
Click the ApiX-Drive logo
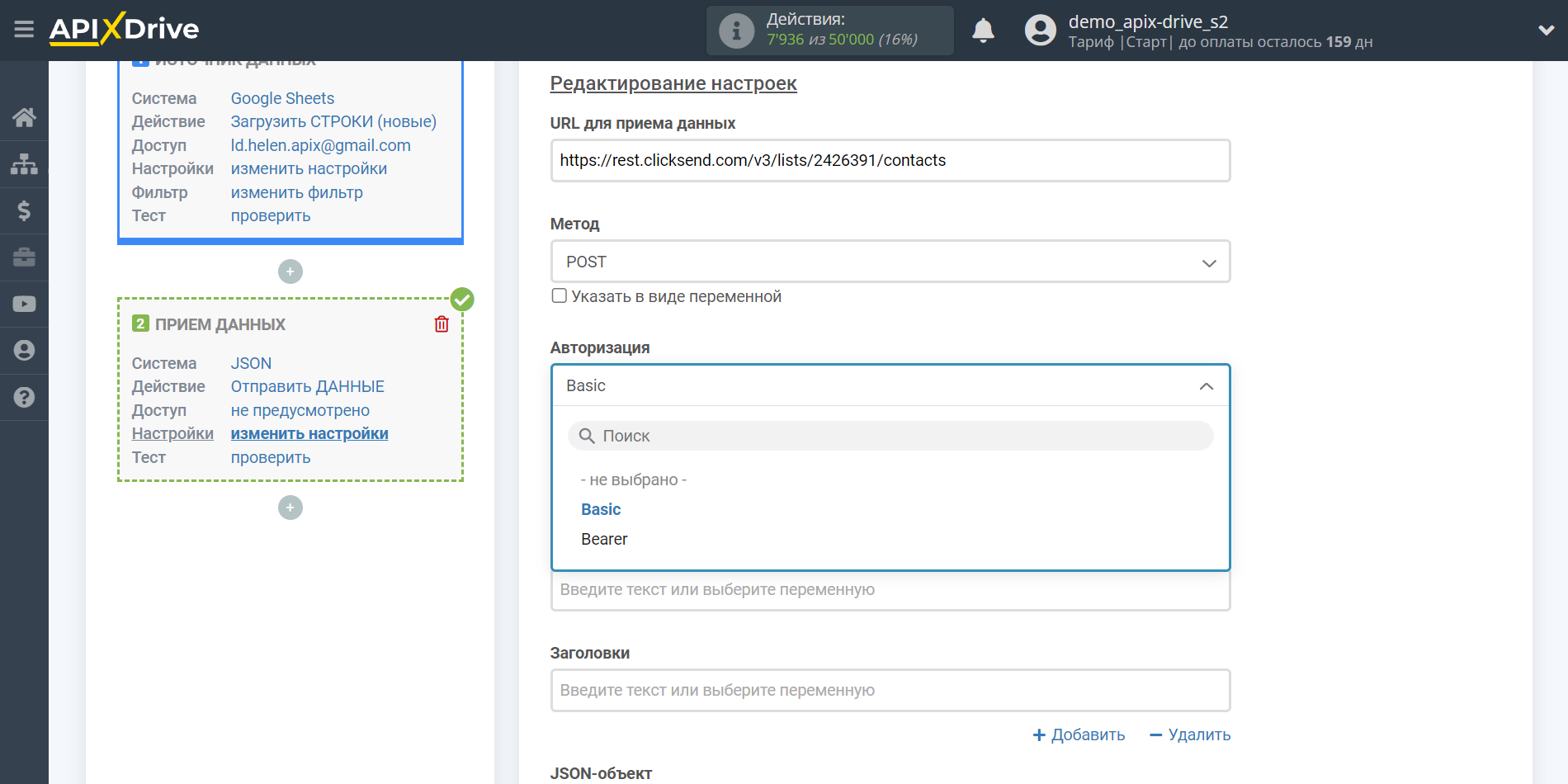pos(124,29)
